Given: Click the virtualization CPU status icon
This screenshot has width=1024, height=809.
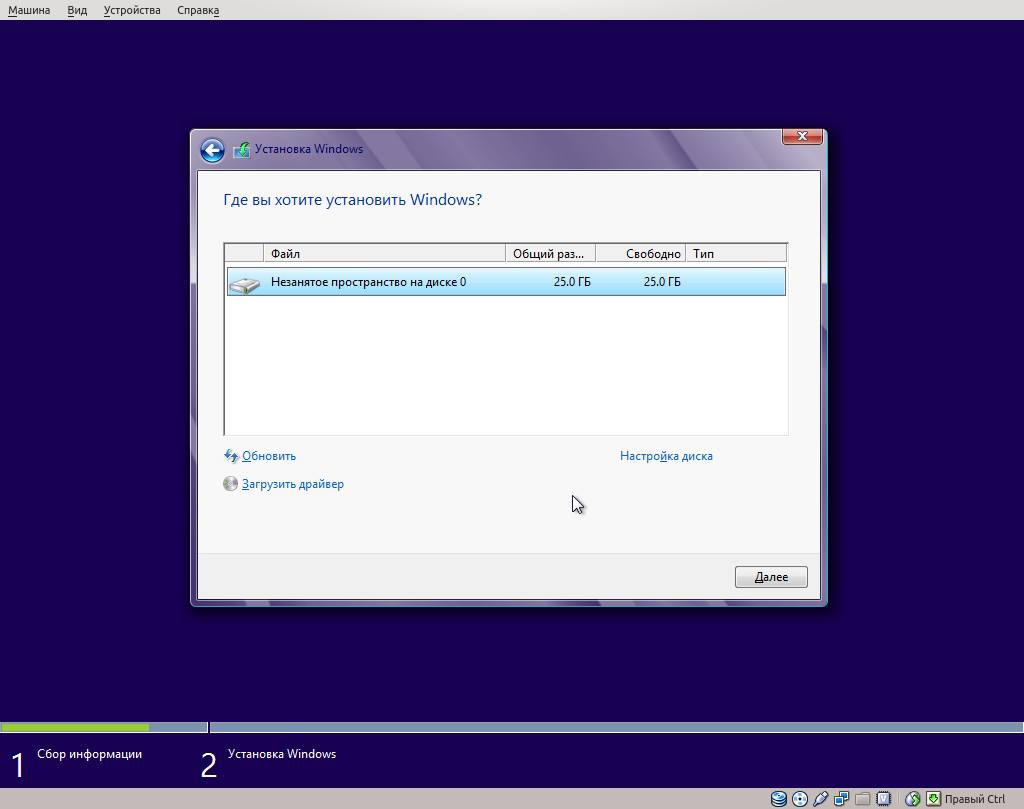Looking at the screenshot, I should click(884, 799).
